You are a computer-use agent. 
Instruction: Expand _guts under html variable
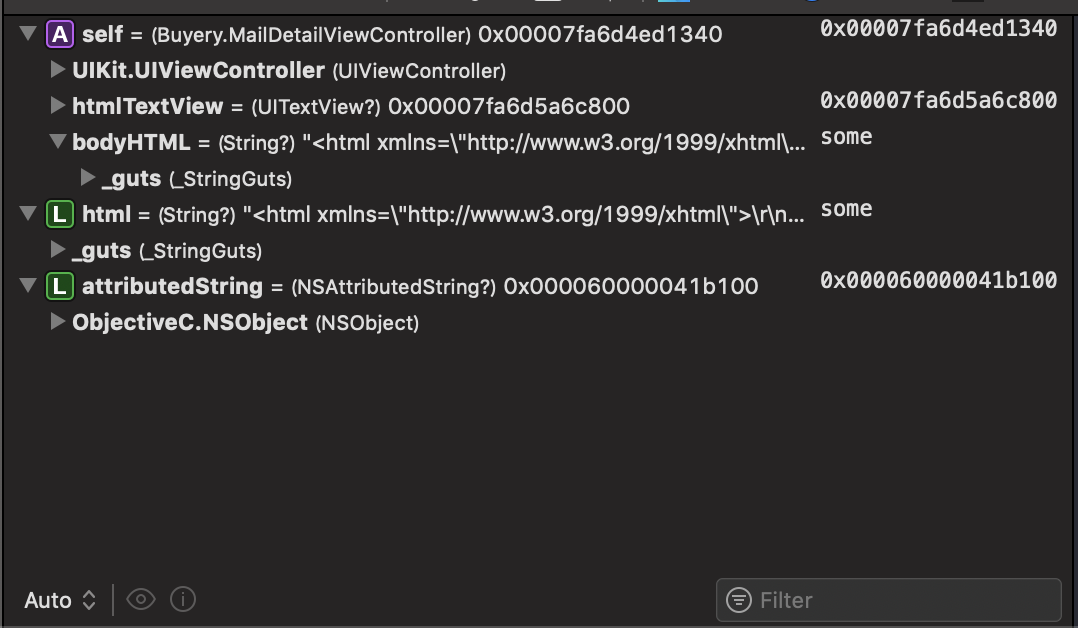(58, 250)
